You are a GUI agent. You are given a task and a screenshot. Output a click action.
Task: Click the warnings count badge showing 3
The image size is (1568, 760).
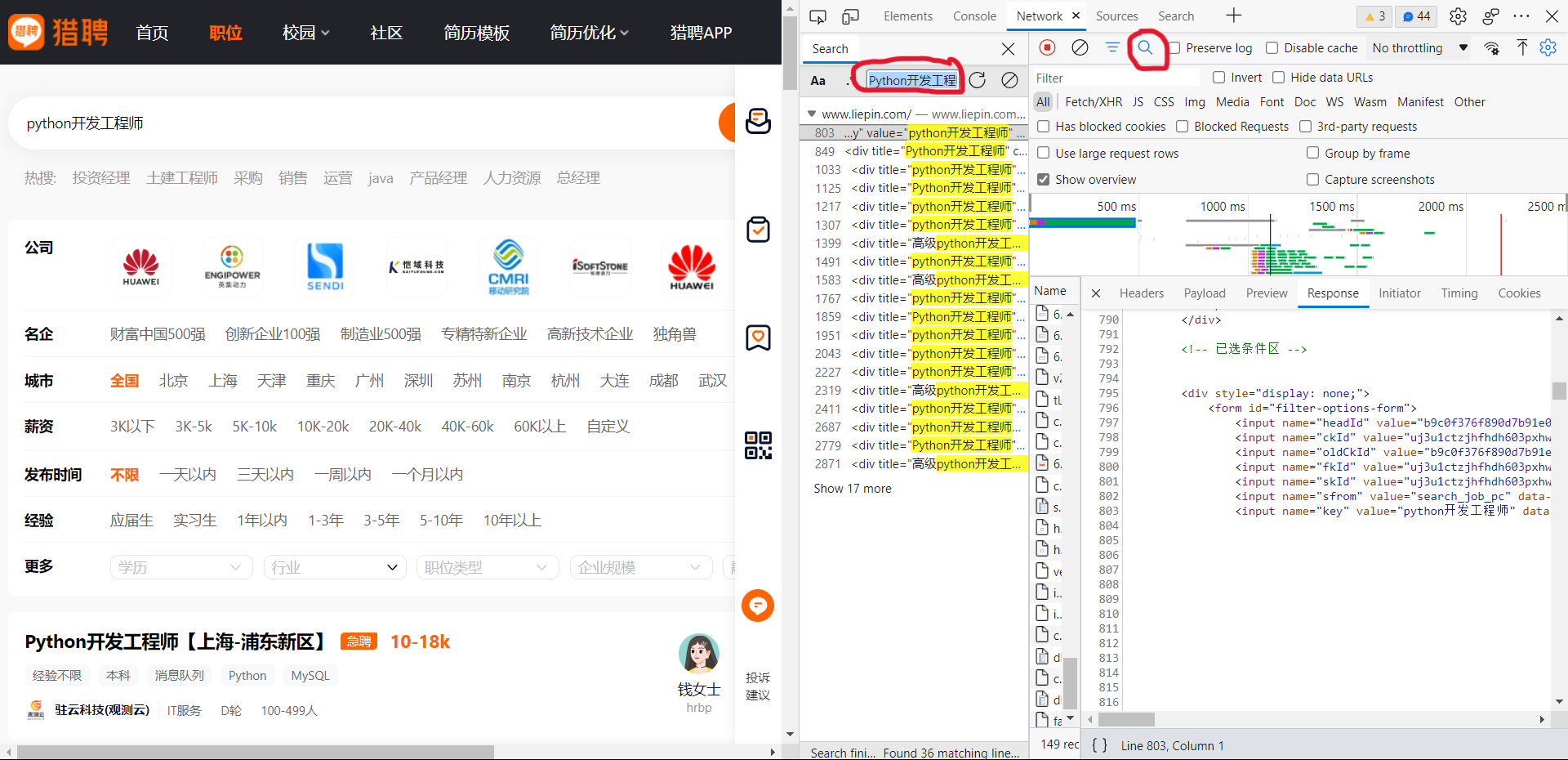coord(1375,16)
